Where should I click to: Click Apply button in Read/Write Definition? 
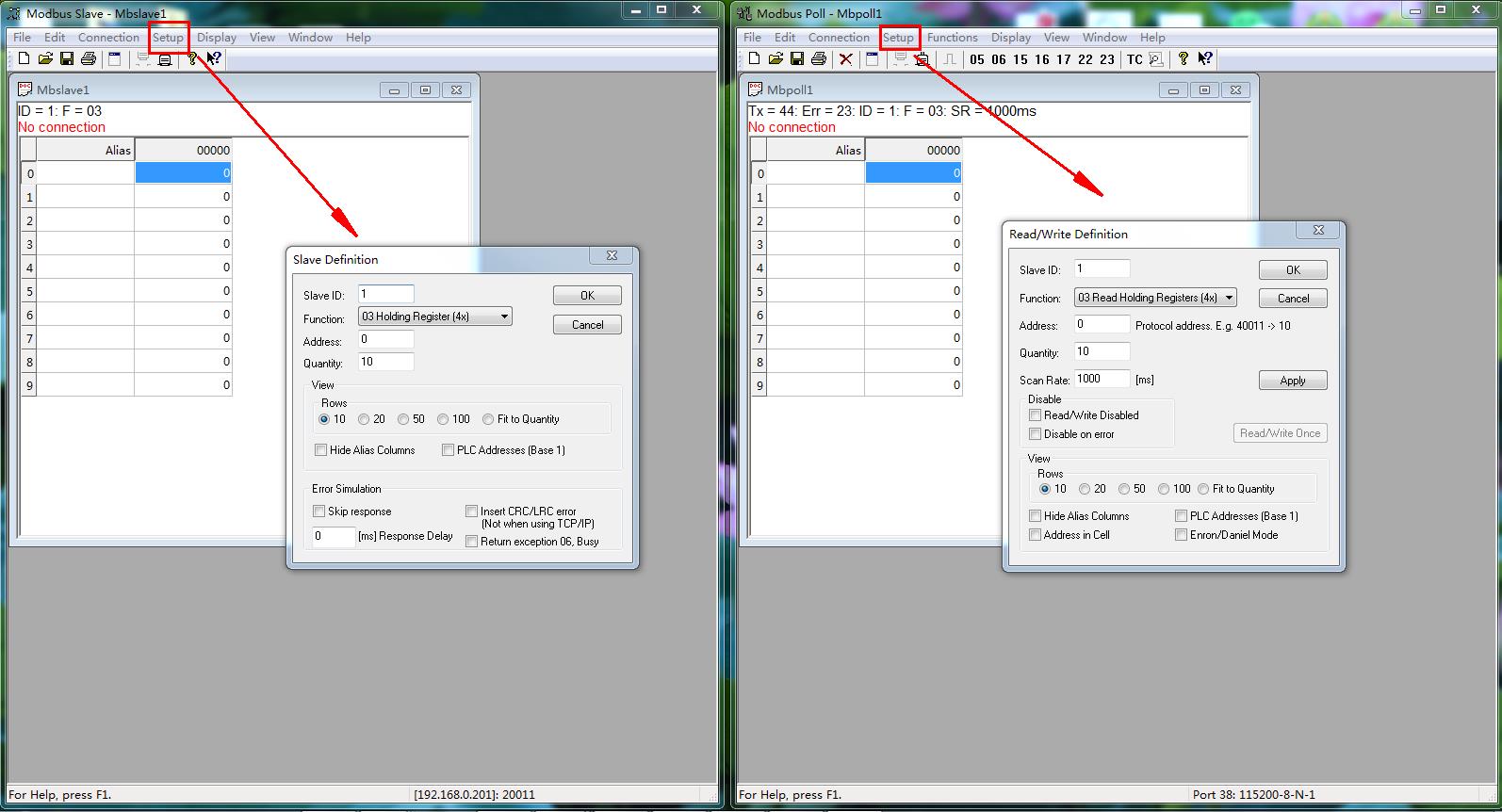point(1293,381)
